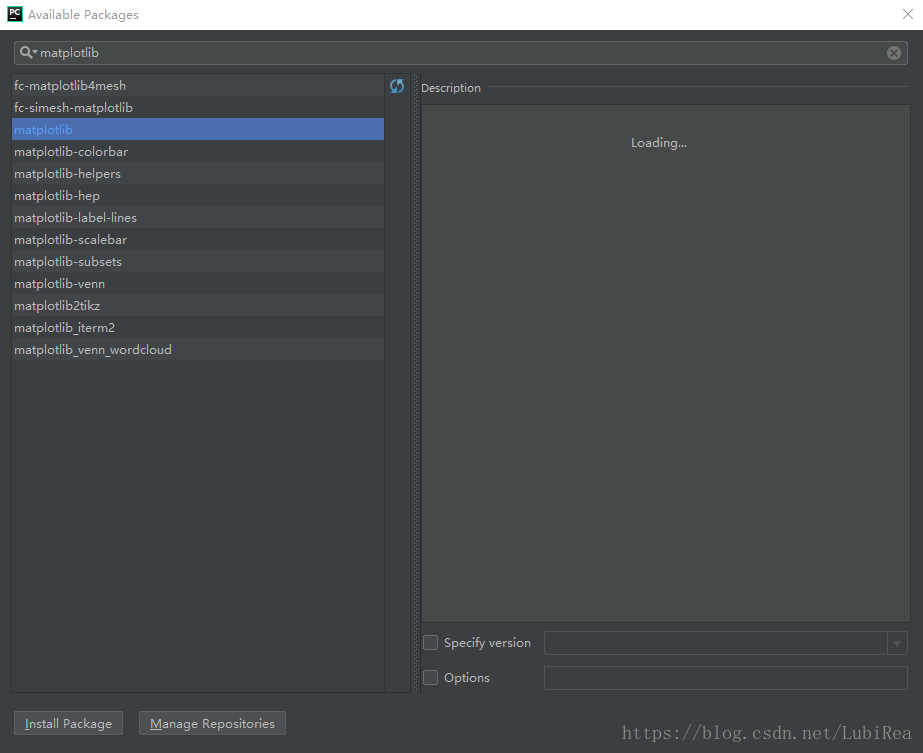Click the reload package list icon
Viewport: 923px width, 753px height.
point(397,86)
